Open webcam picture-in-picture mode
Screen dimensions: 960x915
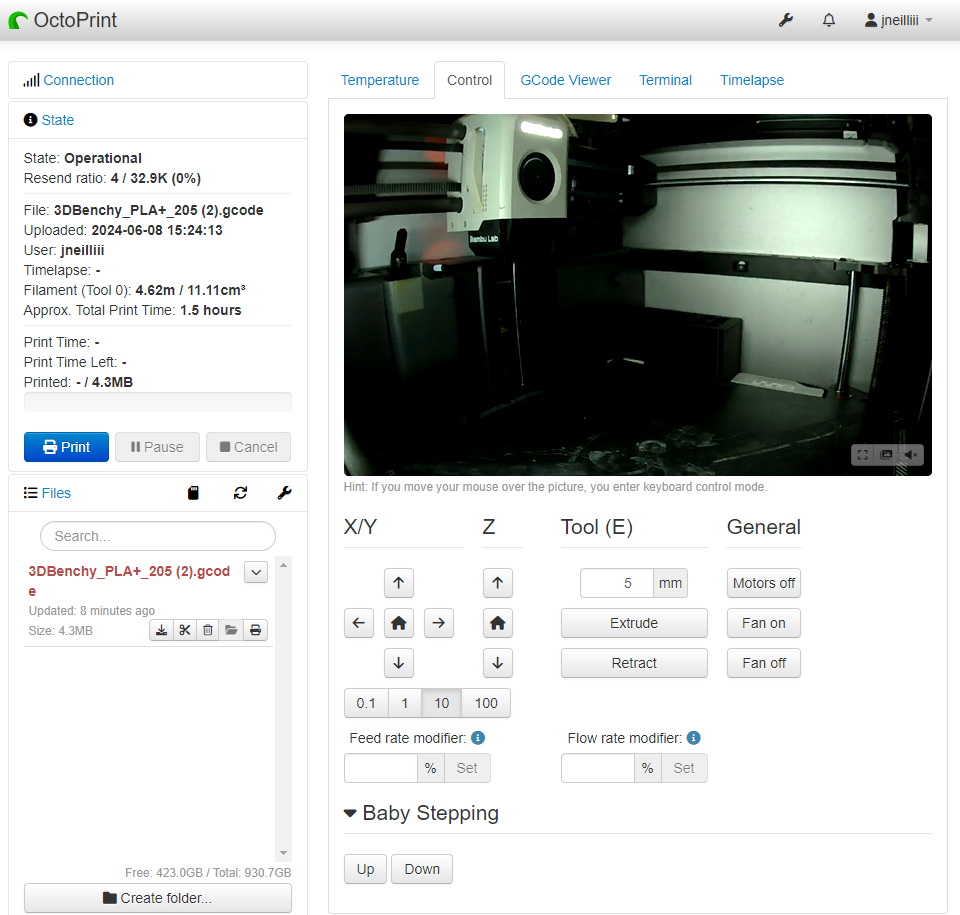(886, 454)
